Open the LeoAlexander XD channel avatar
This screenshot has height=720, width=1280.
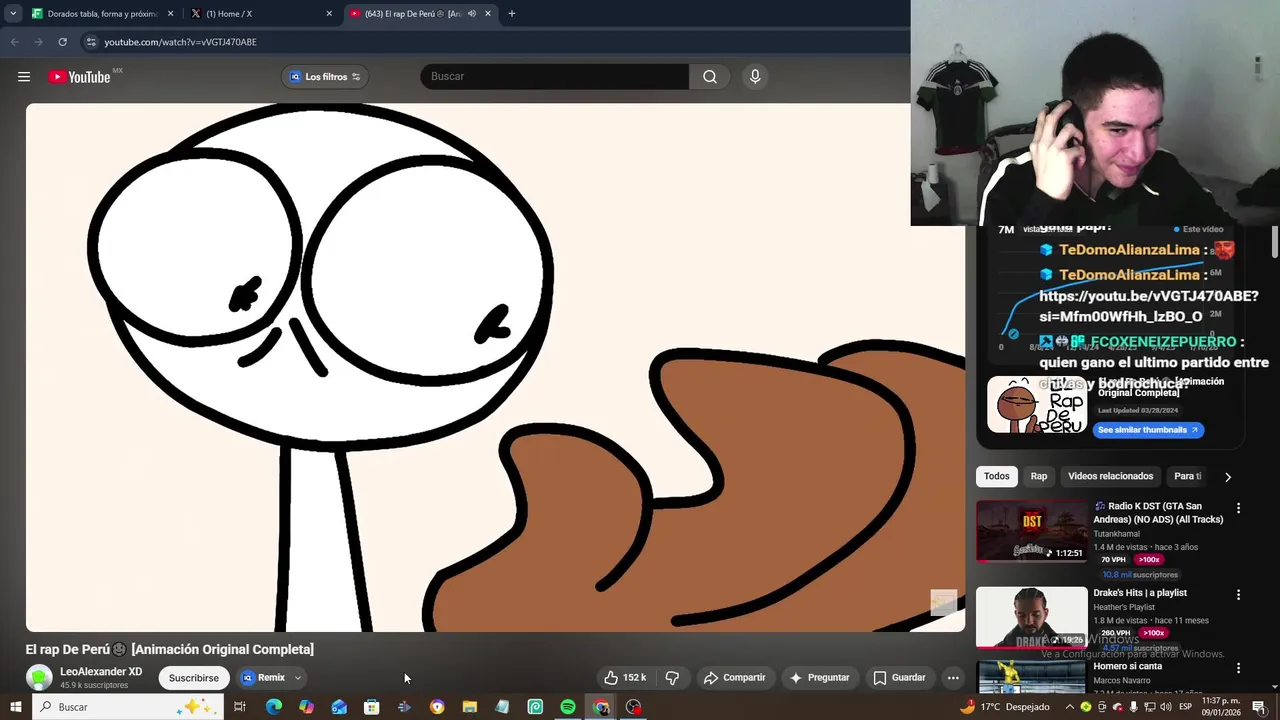(x=39, y=677)
